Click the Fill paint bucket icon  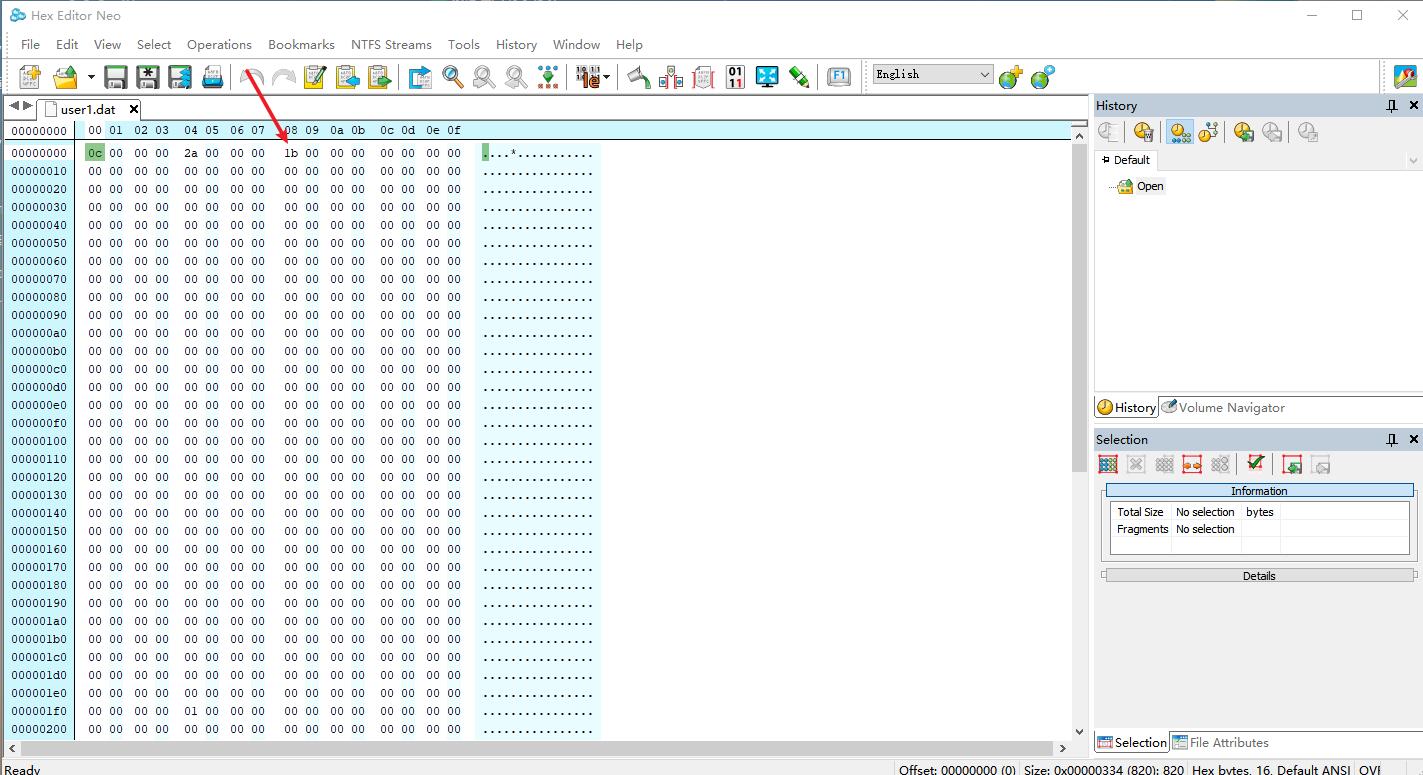[x=639, y=77]
